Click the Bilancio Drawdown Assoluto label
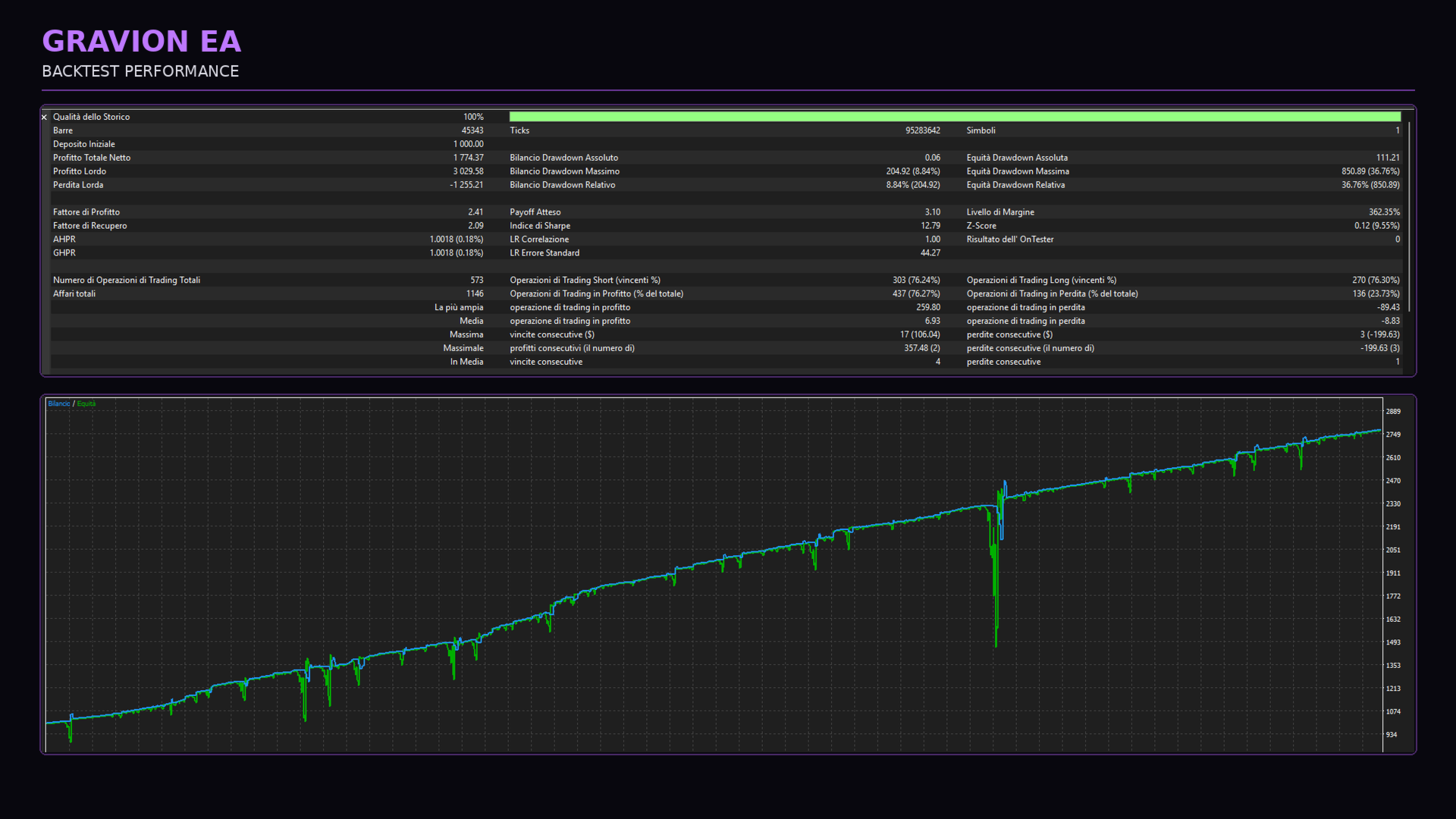Viewport: 1456px width, 819px height. pos(563,158)
